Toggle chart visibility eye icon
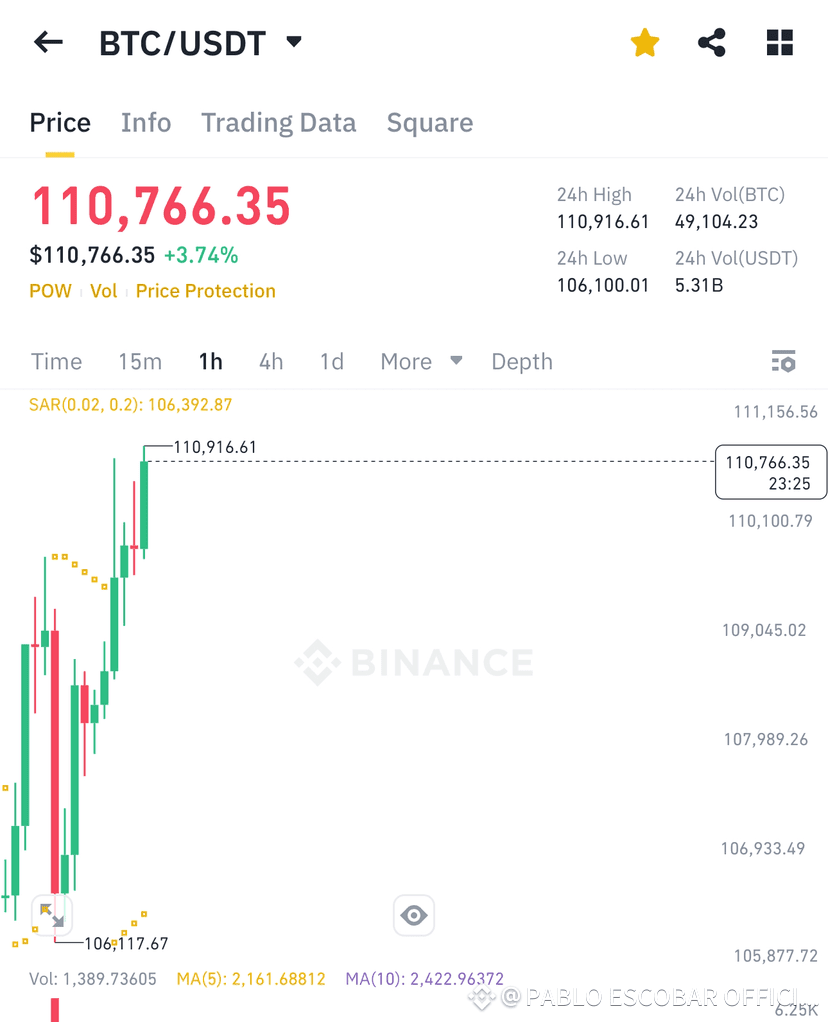Image resolution: width=828 pixels, height=1022 pixels. click(414, 915)
